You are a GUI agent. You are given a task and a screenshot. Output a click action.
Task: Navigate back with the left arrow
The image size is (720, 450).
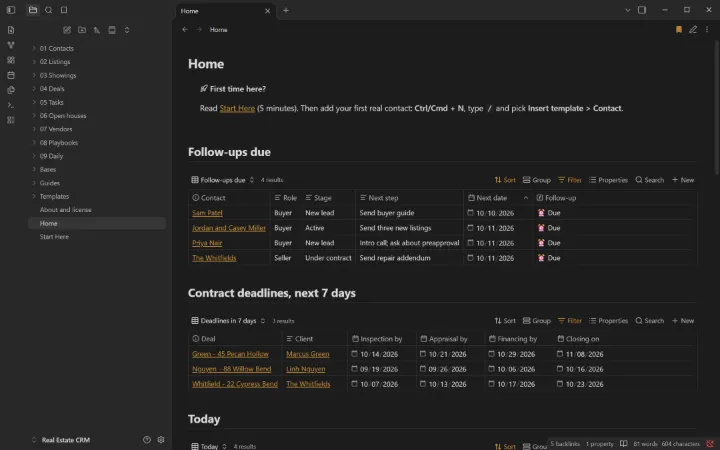tap(185, 29)
